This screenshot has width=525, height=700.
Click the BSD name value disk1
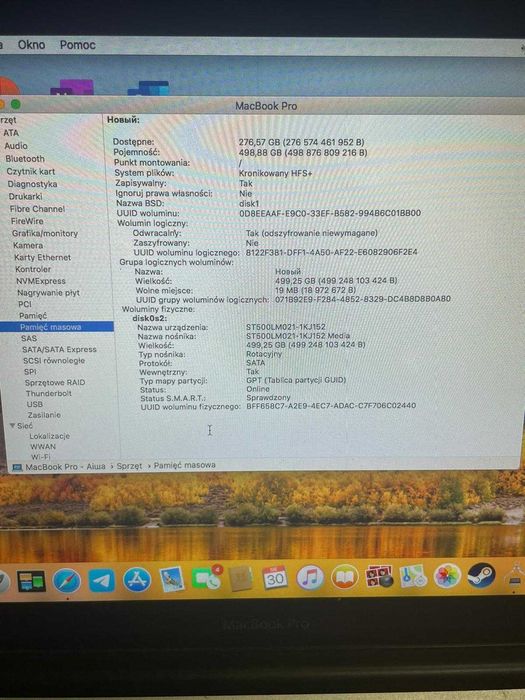(249, 204)
